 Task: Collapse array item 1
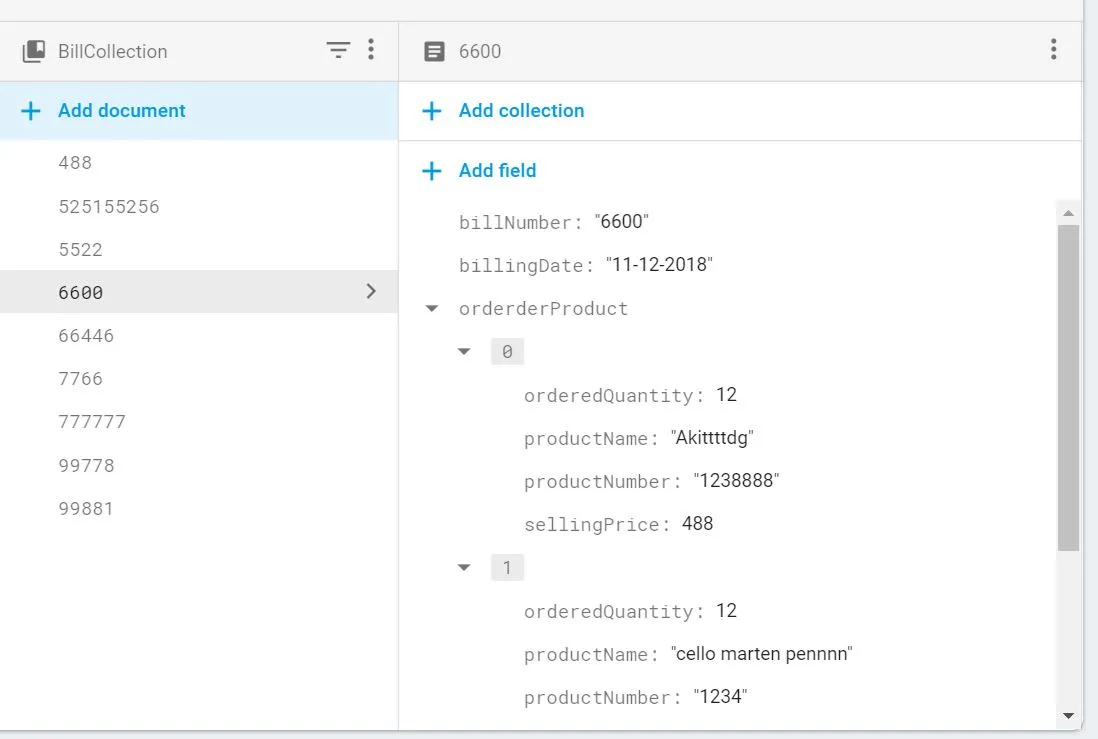(x=464, y=568)
